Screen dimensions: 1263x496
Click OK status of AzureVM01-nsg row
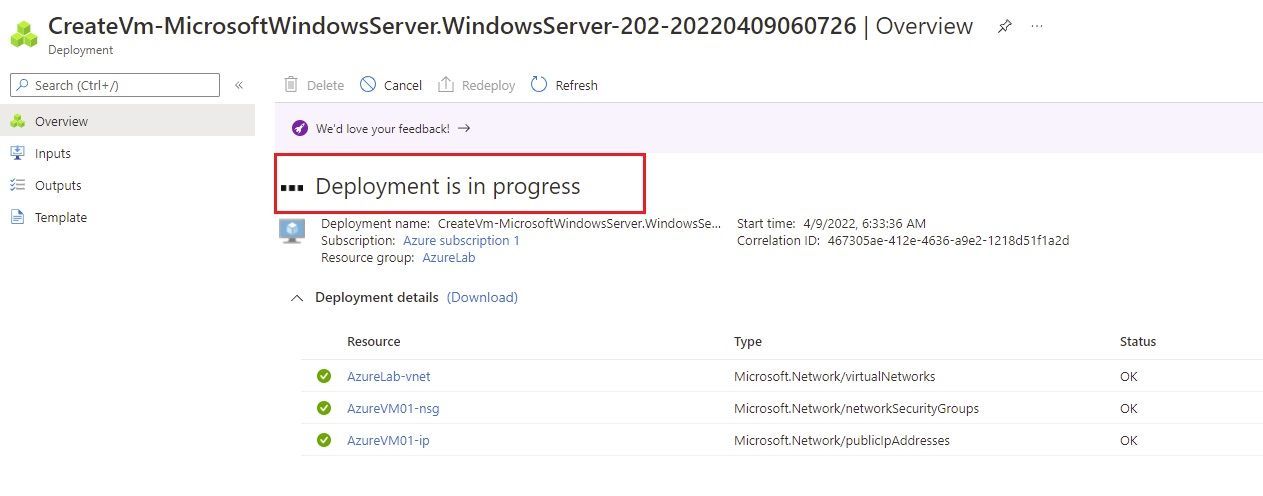tap(1129, 408)
